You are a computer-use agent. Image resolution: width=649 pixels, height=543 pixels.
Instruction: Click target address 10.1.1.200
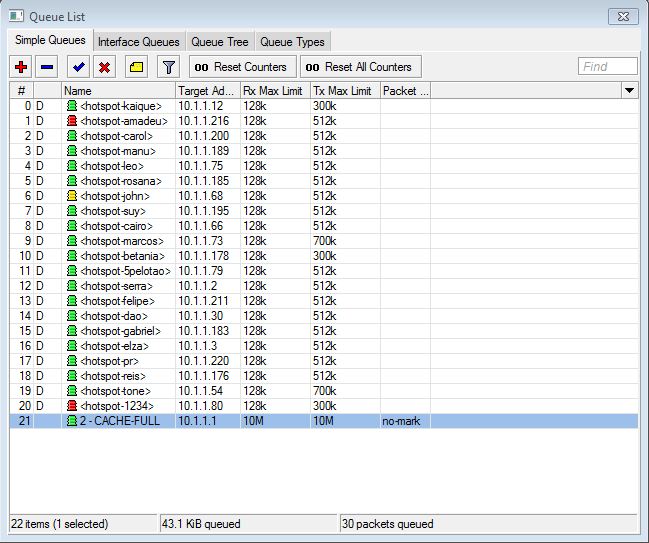[x=204, y=136]
